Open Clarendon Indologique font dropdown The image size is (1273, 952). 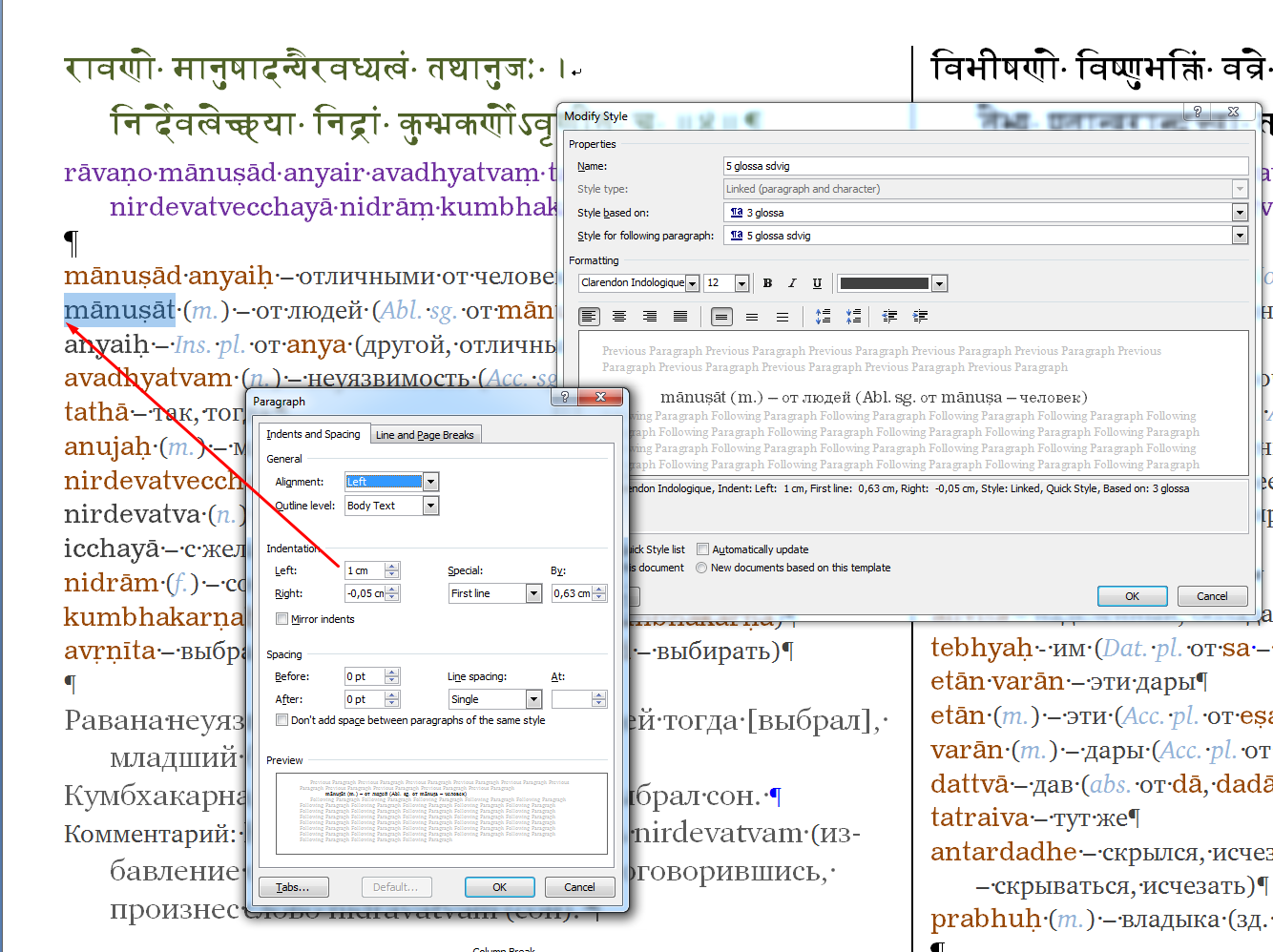693,283
